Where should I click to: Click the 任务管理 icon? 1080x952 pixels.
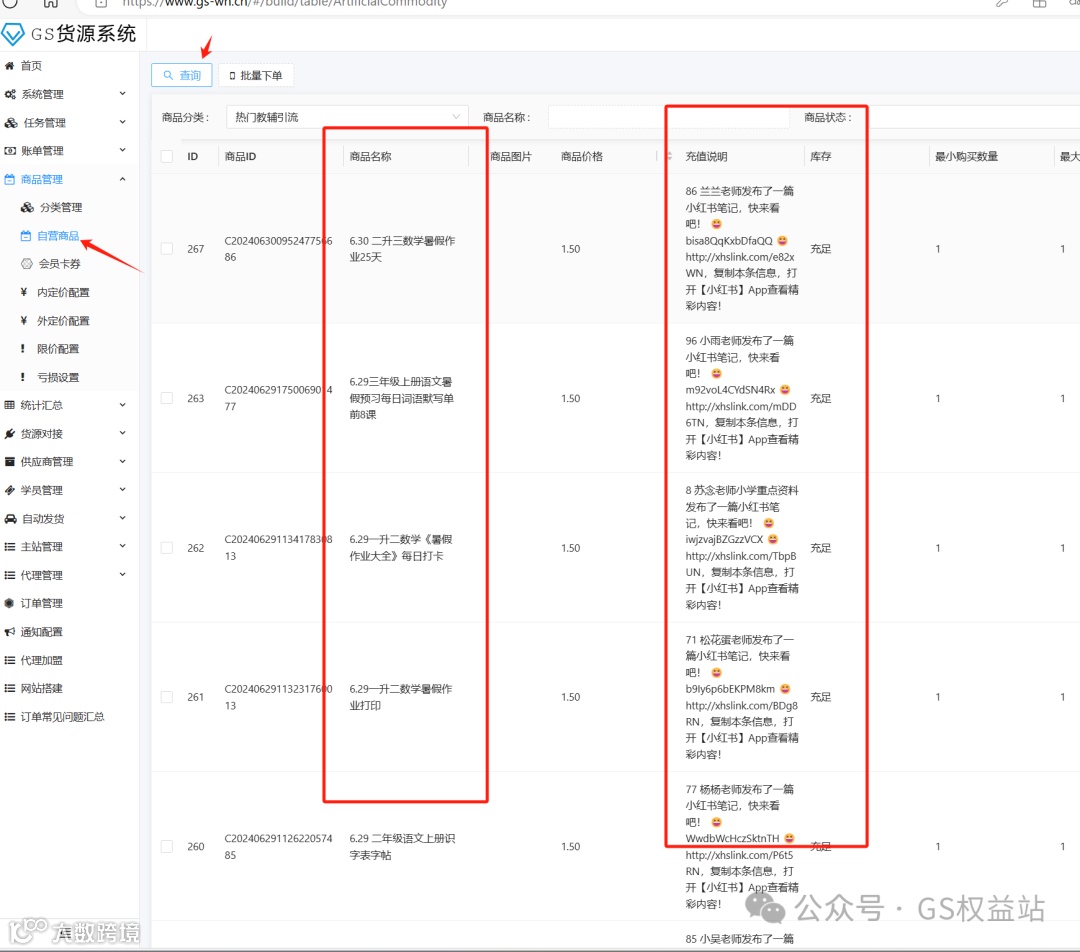tap(10, 123)
